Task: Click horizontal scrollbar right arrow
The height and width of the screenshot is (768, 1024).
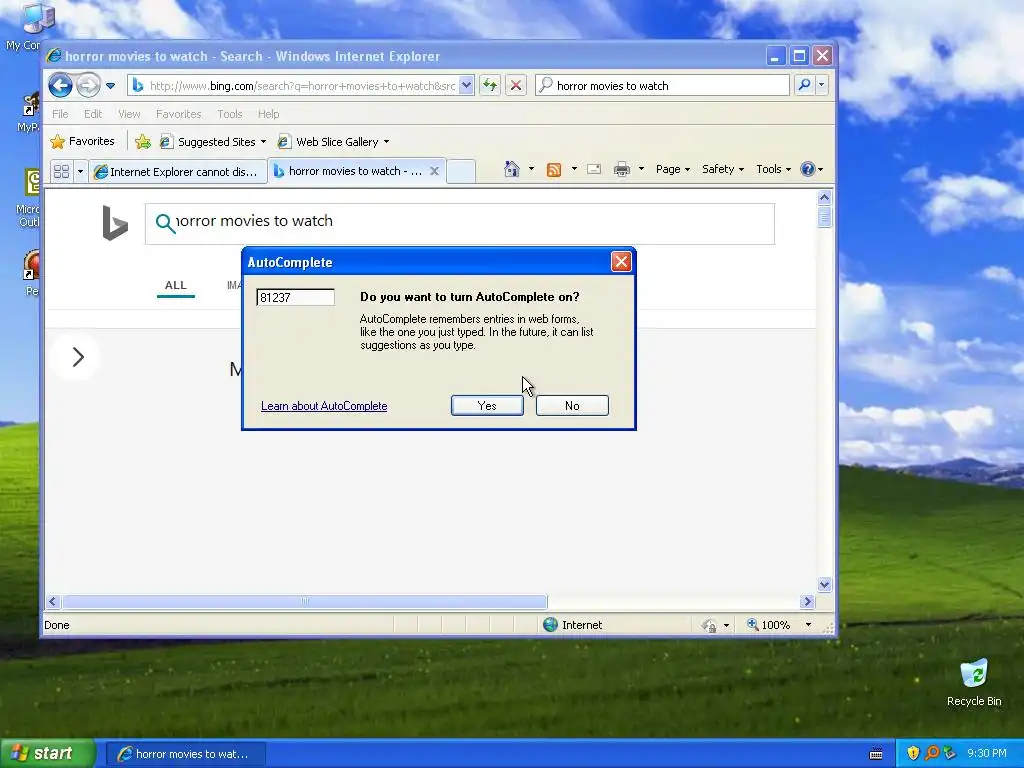Action: pos(807,601)
